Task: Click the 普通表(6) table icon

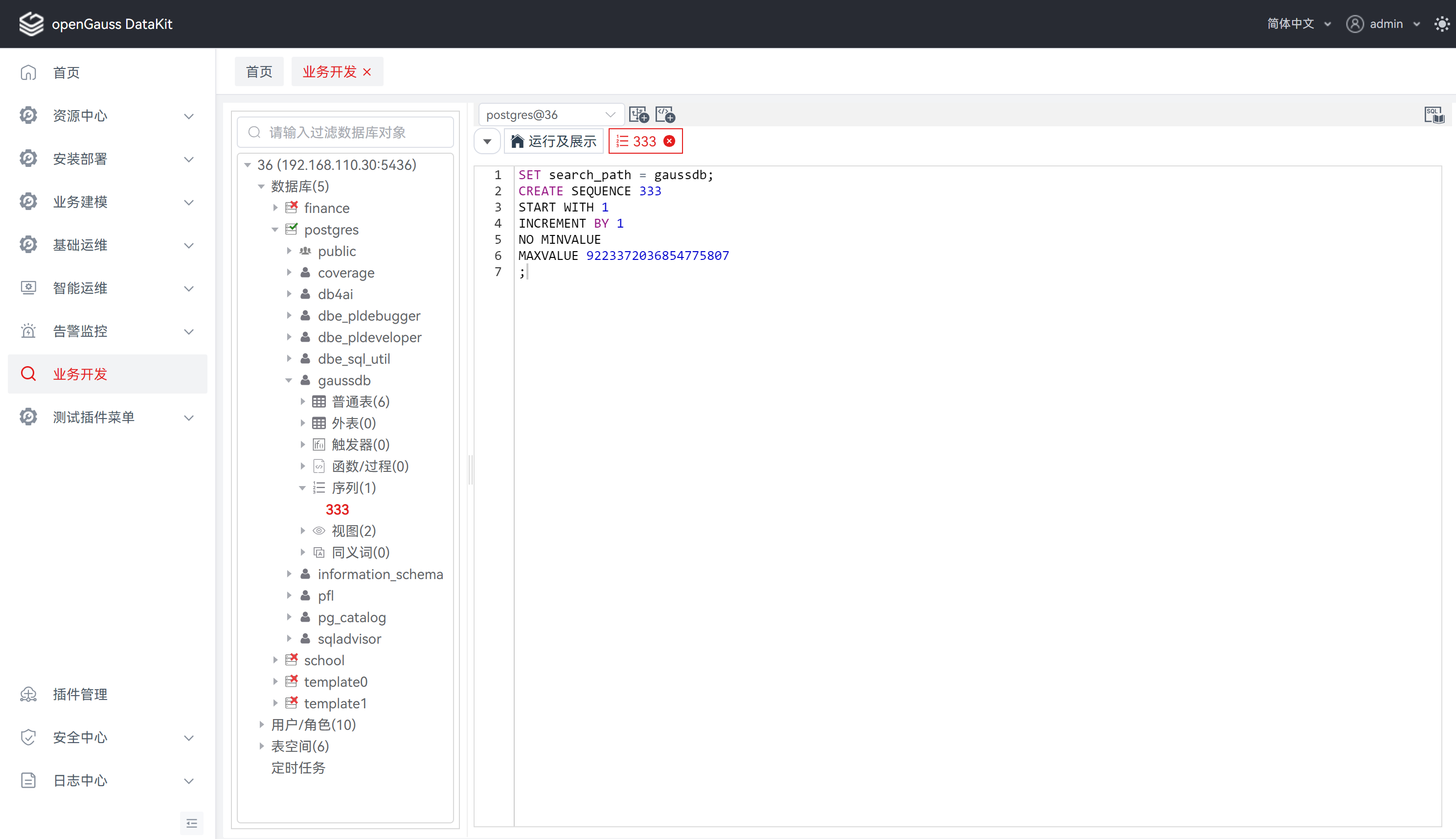Action: [x=319, y=402]
